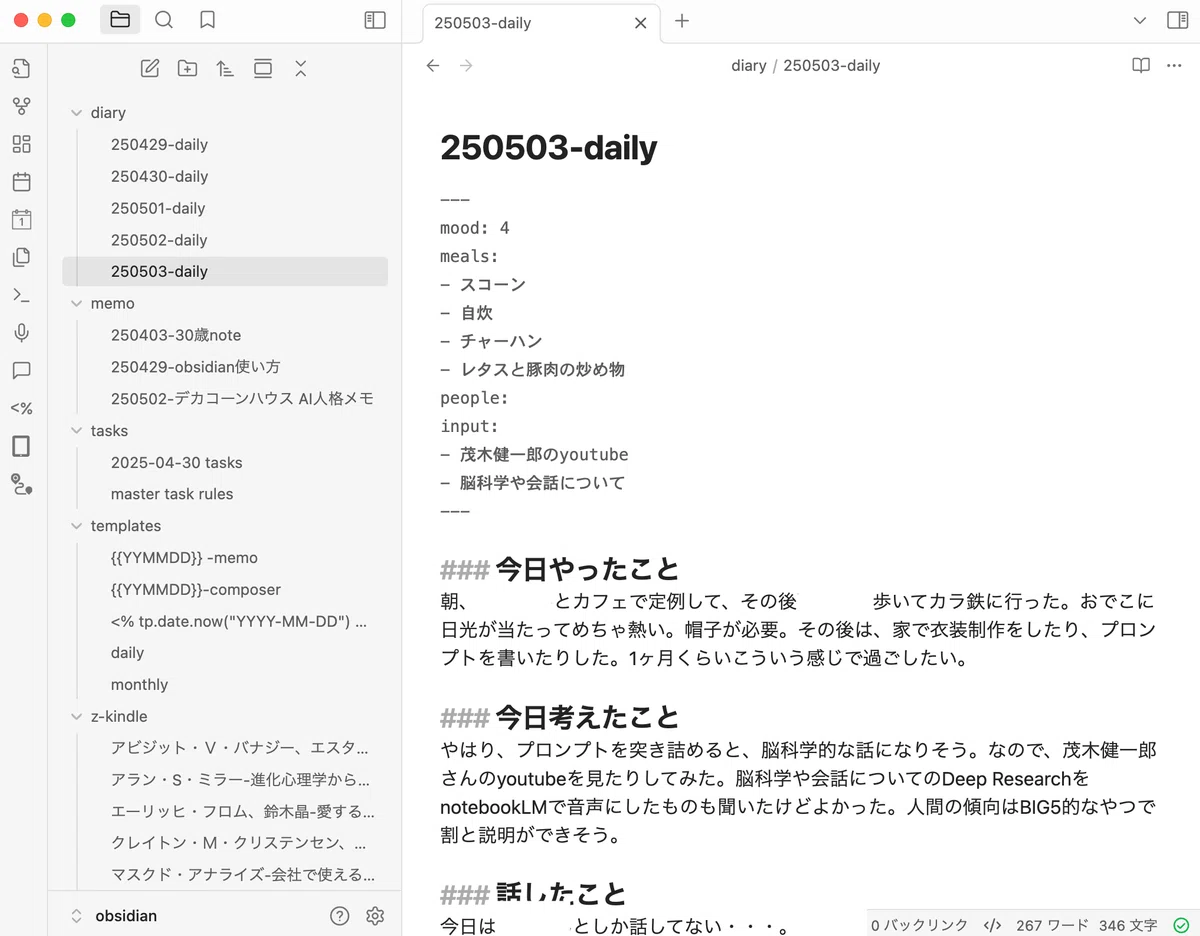Open the search pane icon
This screenshot has width=1200, height=936.
point(164,20)
